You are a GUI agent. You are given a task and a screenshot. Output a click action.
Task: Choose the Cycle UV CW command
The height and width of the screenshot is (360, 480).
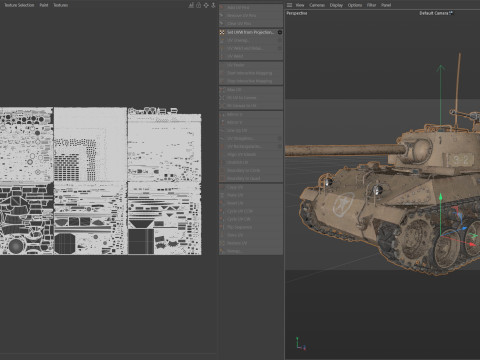pyautogui.click(x=251, y=219)
